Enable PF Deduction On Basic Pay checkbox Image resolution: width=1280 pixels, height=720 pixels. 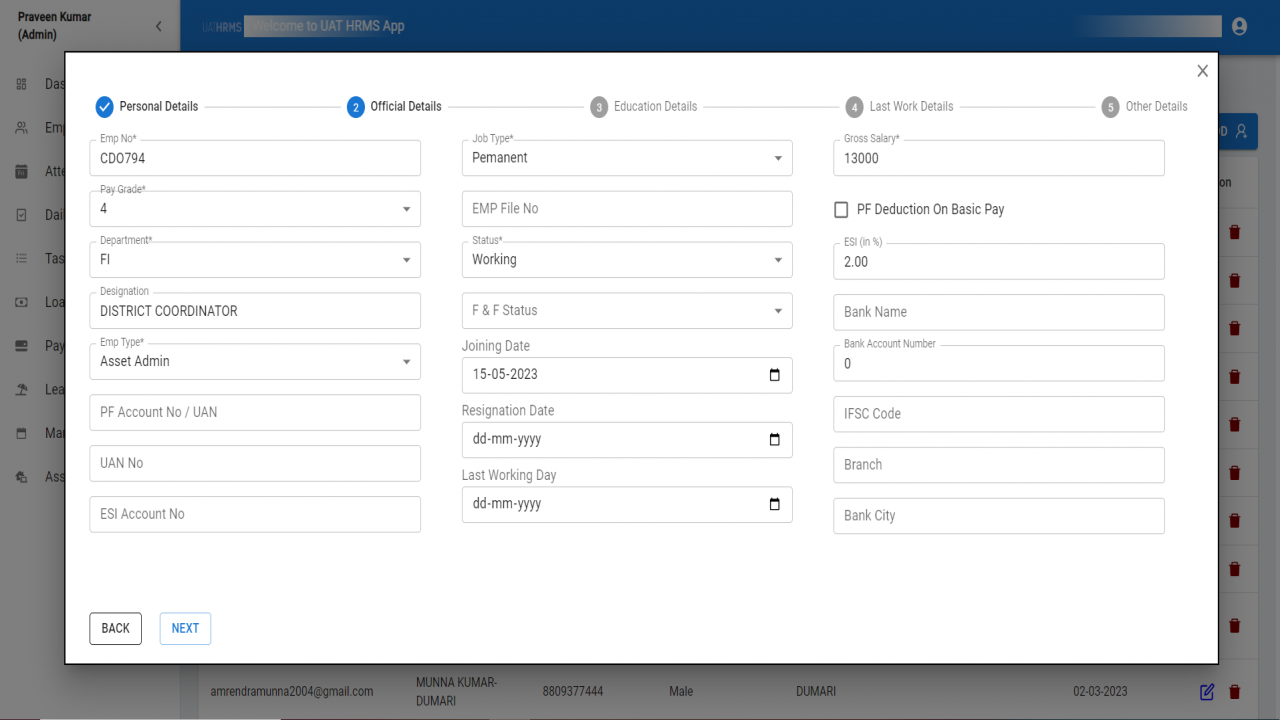841,210
